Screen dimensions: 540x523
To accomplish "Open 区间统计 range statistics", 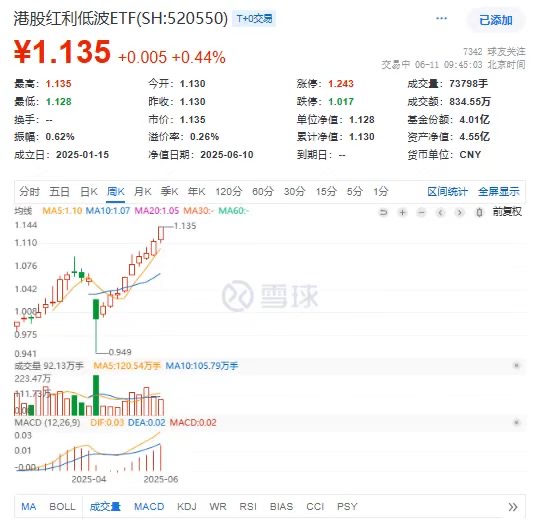I will coord(447,191).
